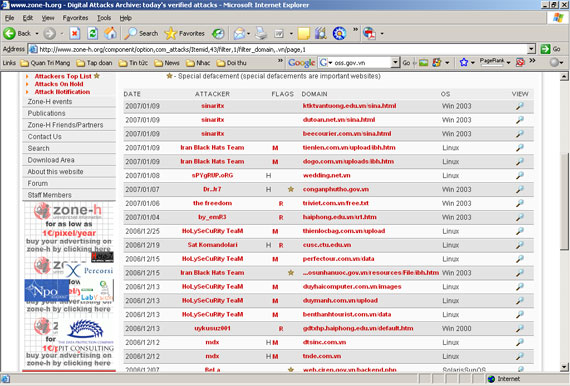Open the Go button next to address bar
Screen dimensions: 570x386
550,49
